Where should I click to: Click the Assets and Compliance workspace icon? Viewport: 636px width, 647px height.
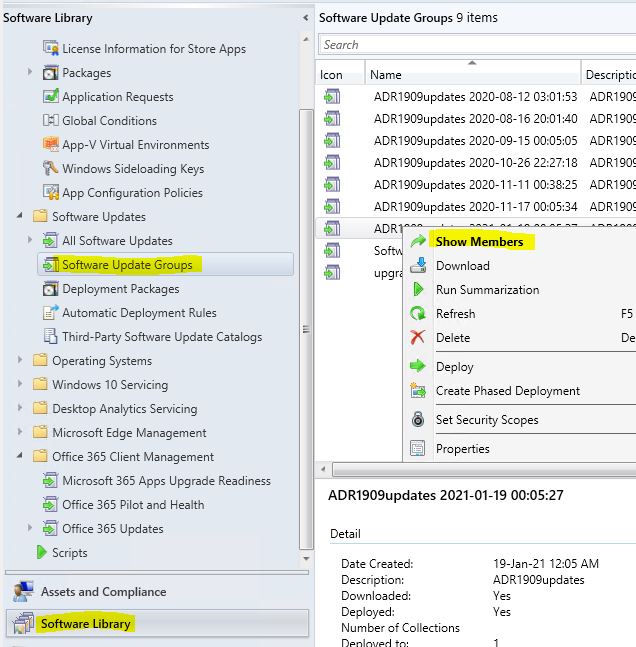23,591
